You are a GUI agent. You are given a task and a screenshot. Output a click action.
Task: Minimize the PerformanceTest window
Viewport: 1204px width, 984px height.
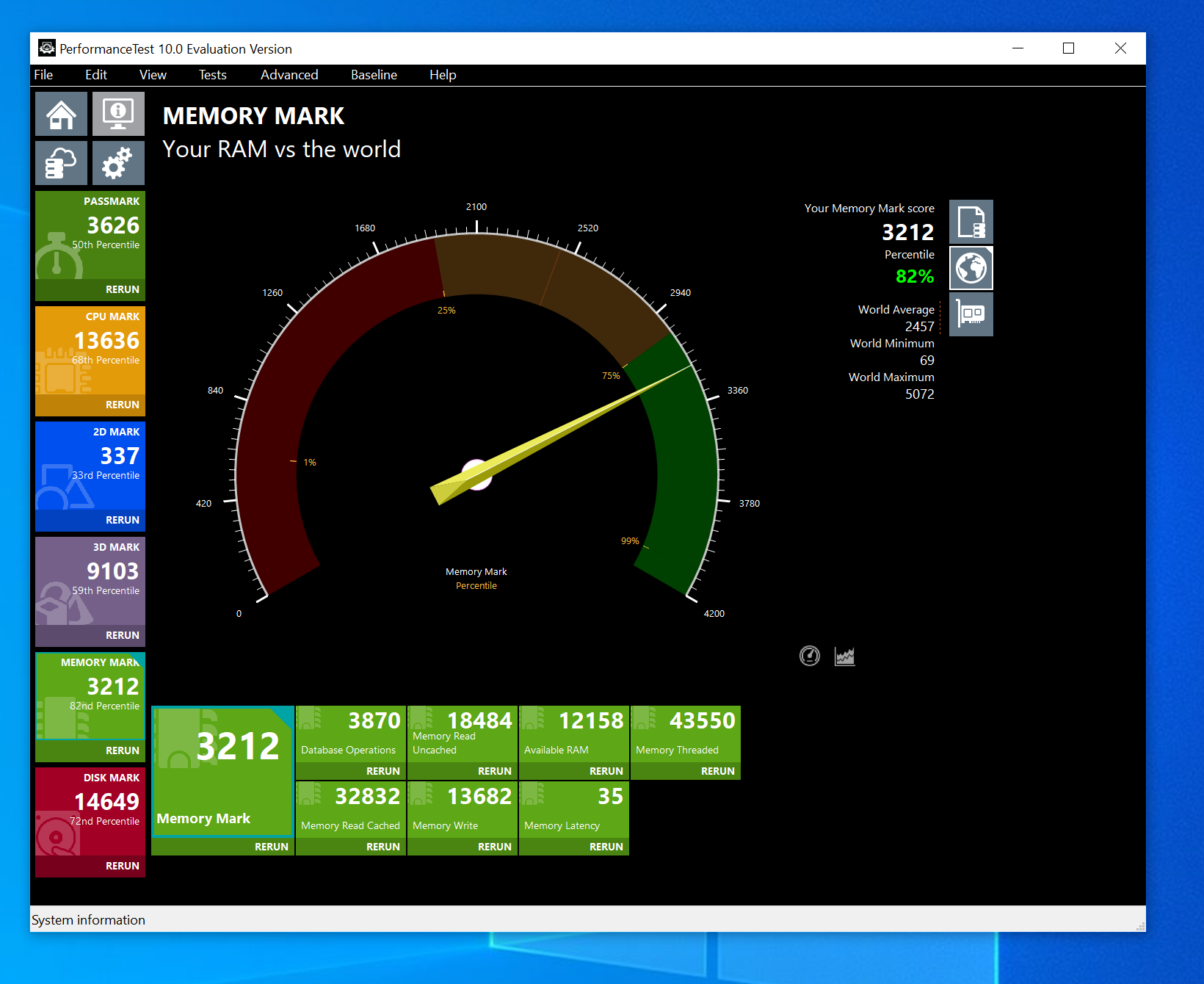(1018, 48)
